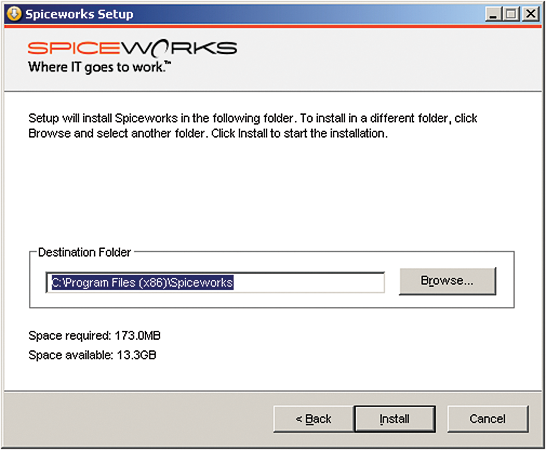Click the Spiceworks Setup title bar icon
The height and width of the screenshot is (450, 546).
point(14,14)
